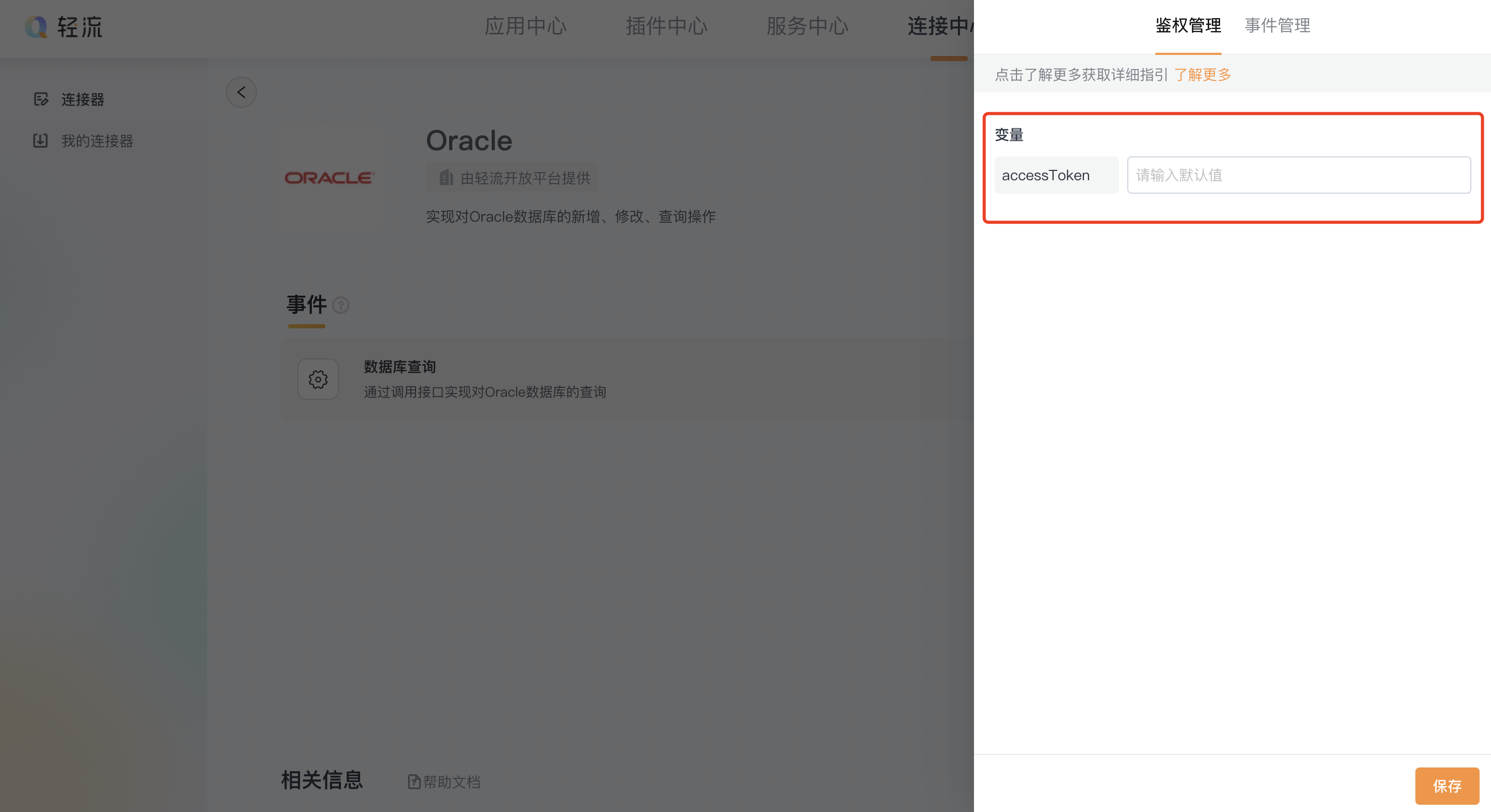Click the 事件 section tab
The height and width of the screenshot is (812, 1491).
pyautogui.click(x=307, y=305)
